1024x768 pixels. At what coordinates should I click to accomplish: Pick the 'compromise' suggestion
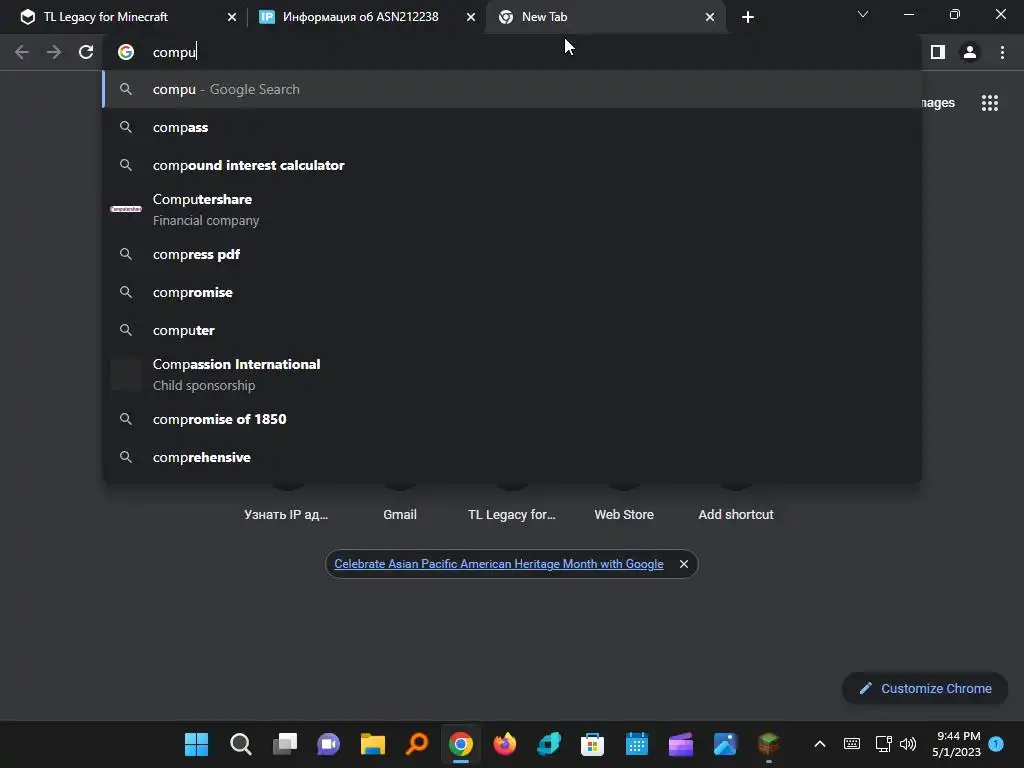(x=512, y=292)
